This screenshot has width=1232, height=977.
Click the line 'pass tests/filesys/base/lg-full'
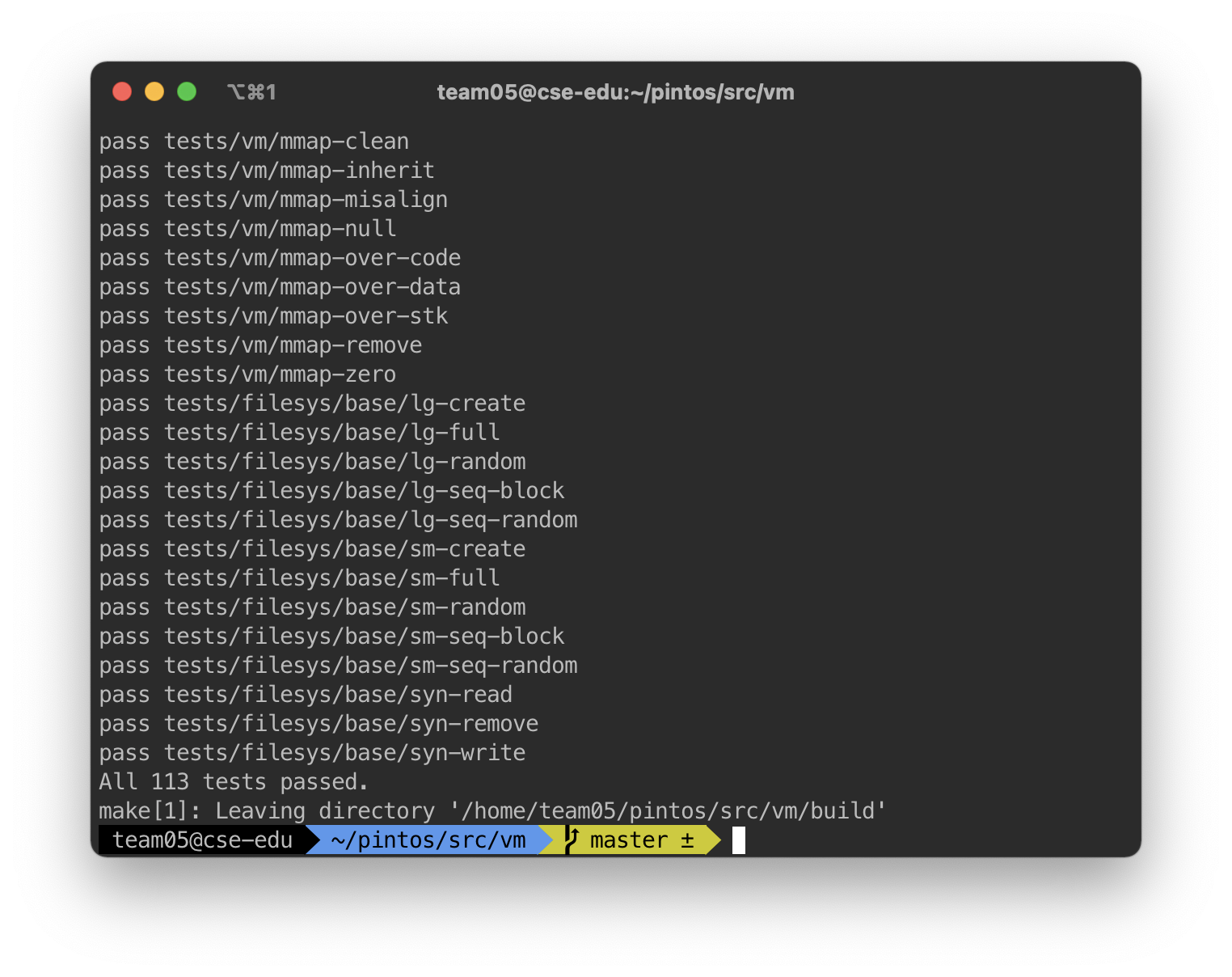click(x=299, y=433)
